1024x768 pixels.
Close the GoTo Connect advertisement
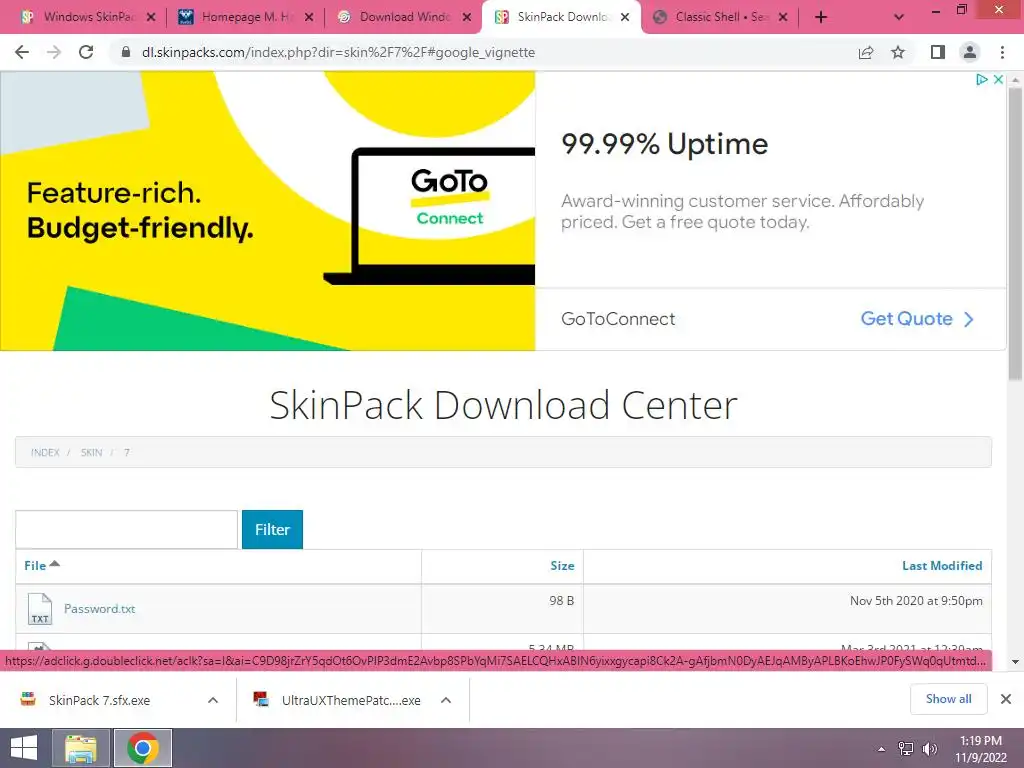click(998, 79)
